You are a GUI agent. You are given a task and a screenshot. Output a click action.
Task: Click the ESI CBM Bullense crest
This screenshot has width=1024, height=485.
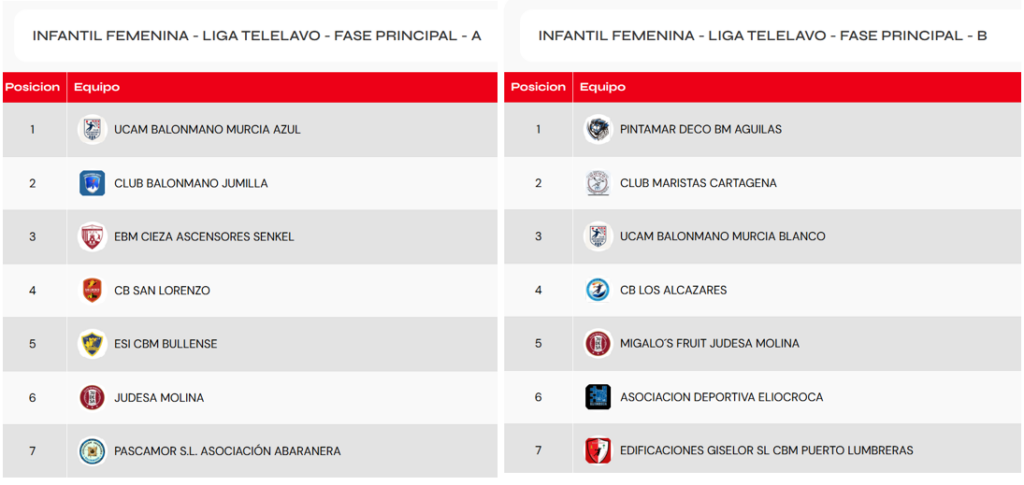coord(92,344)
